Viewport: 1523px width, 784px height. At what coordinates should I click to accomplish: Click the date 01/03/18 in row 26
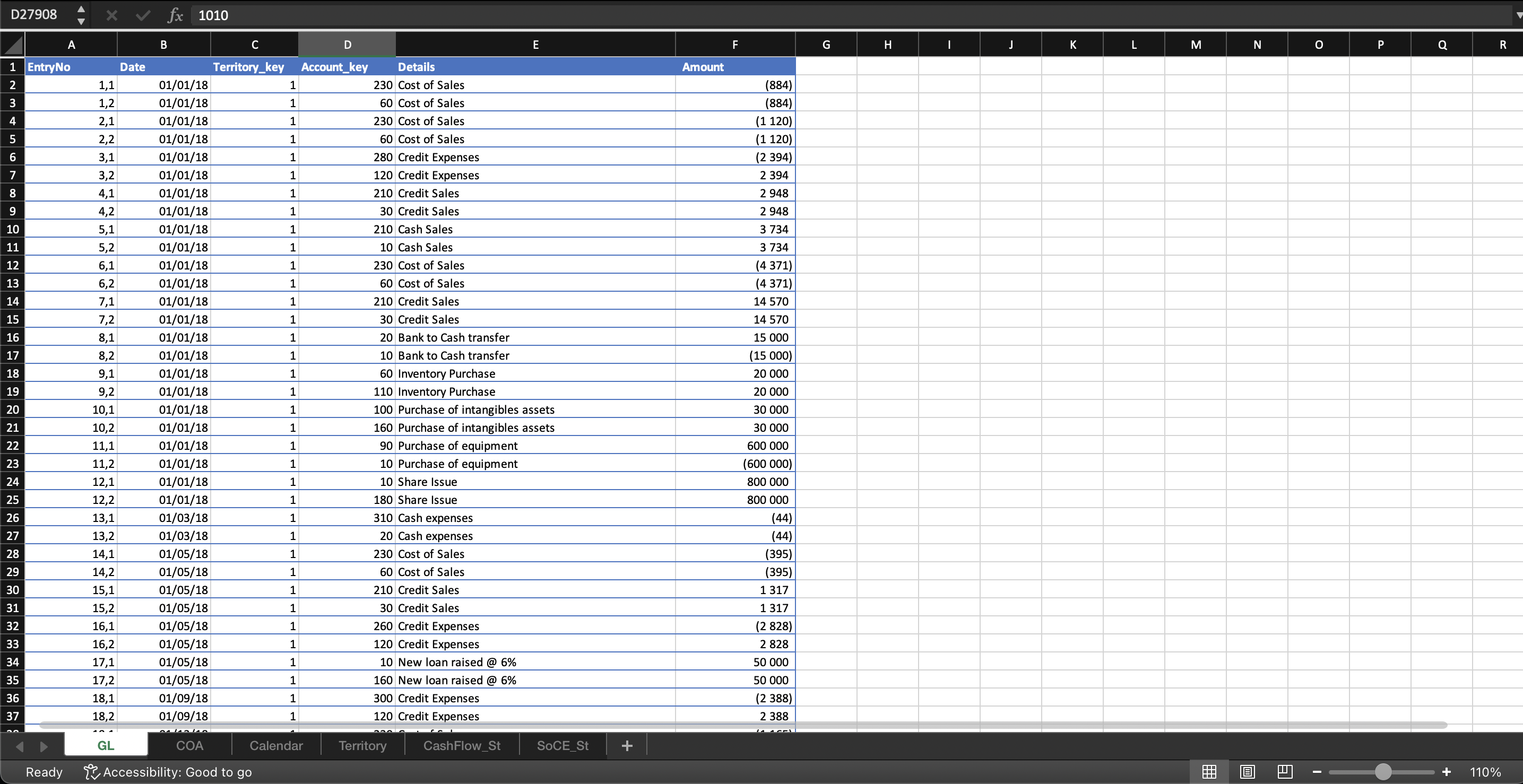164,518
